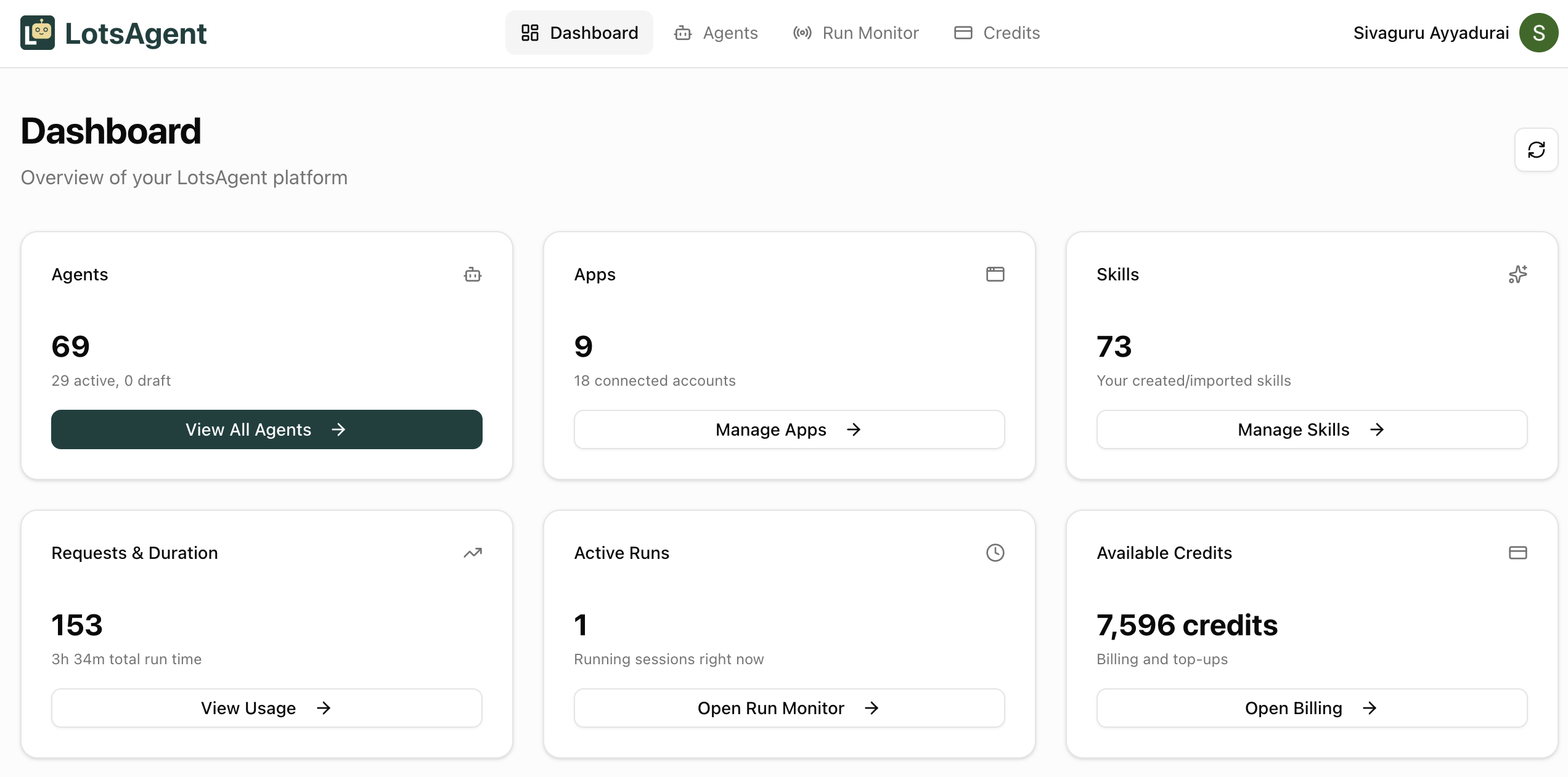The height and width of the screenshot is (777, 1568).
Task: Go to the Run Monitor tab
Action: 855,33
